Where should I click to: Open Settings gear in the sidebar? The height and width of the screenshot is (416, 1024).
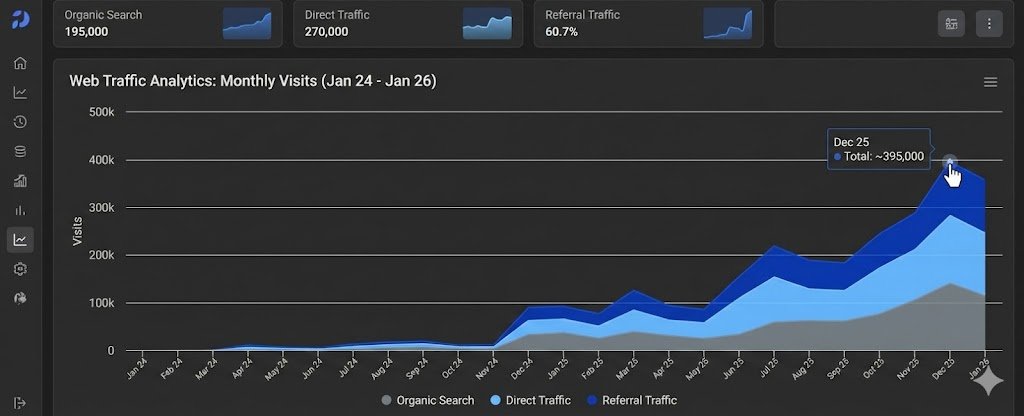[x=20, y=269]
